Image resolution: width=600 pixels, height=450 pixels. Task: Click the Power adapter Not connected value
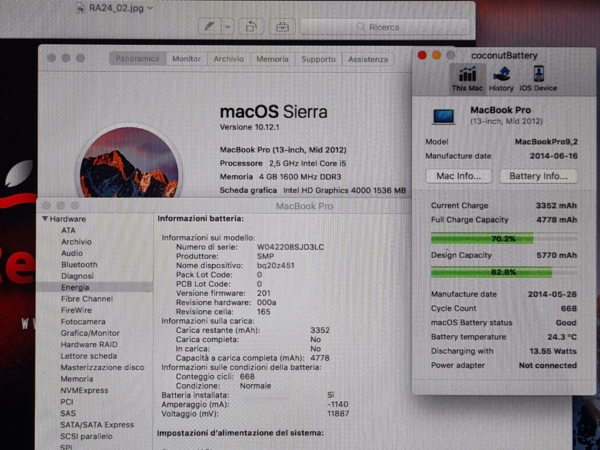point(548,365)
